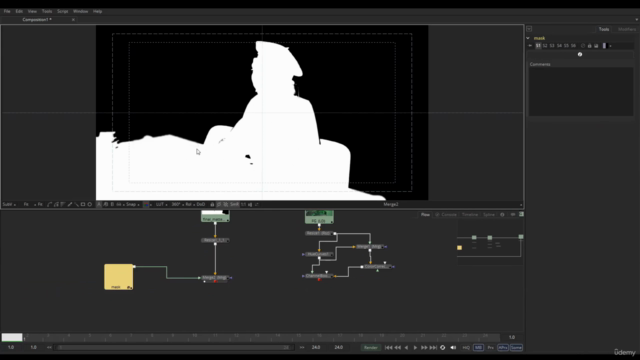Click the pin arrow icon on mask toolbar
The height and width of the screenshot is (360, 640).
(530, 46)
